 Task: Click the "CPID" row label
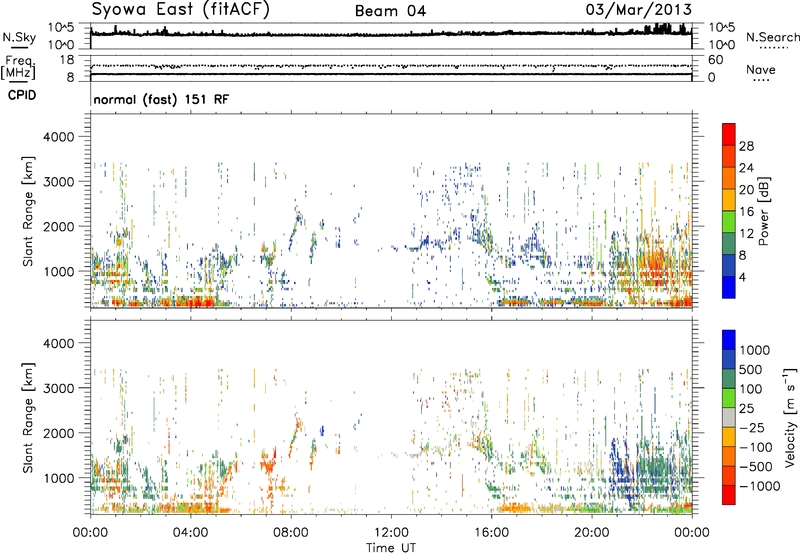point(21,95)
